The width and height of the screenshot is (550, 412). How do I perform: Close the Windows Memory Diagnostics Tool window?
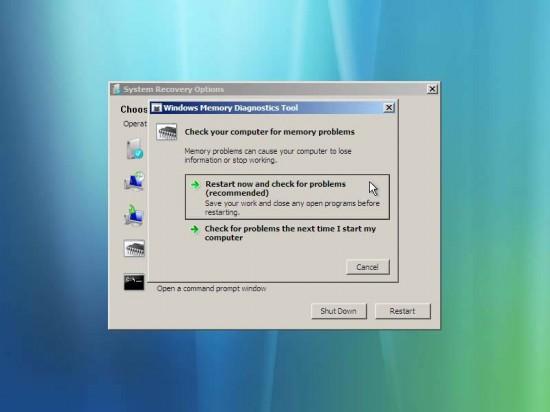389,108
